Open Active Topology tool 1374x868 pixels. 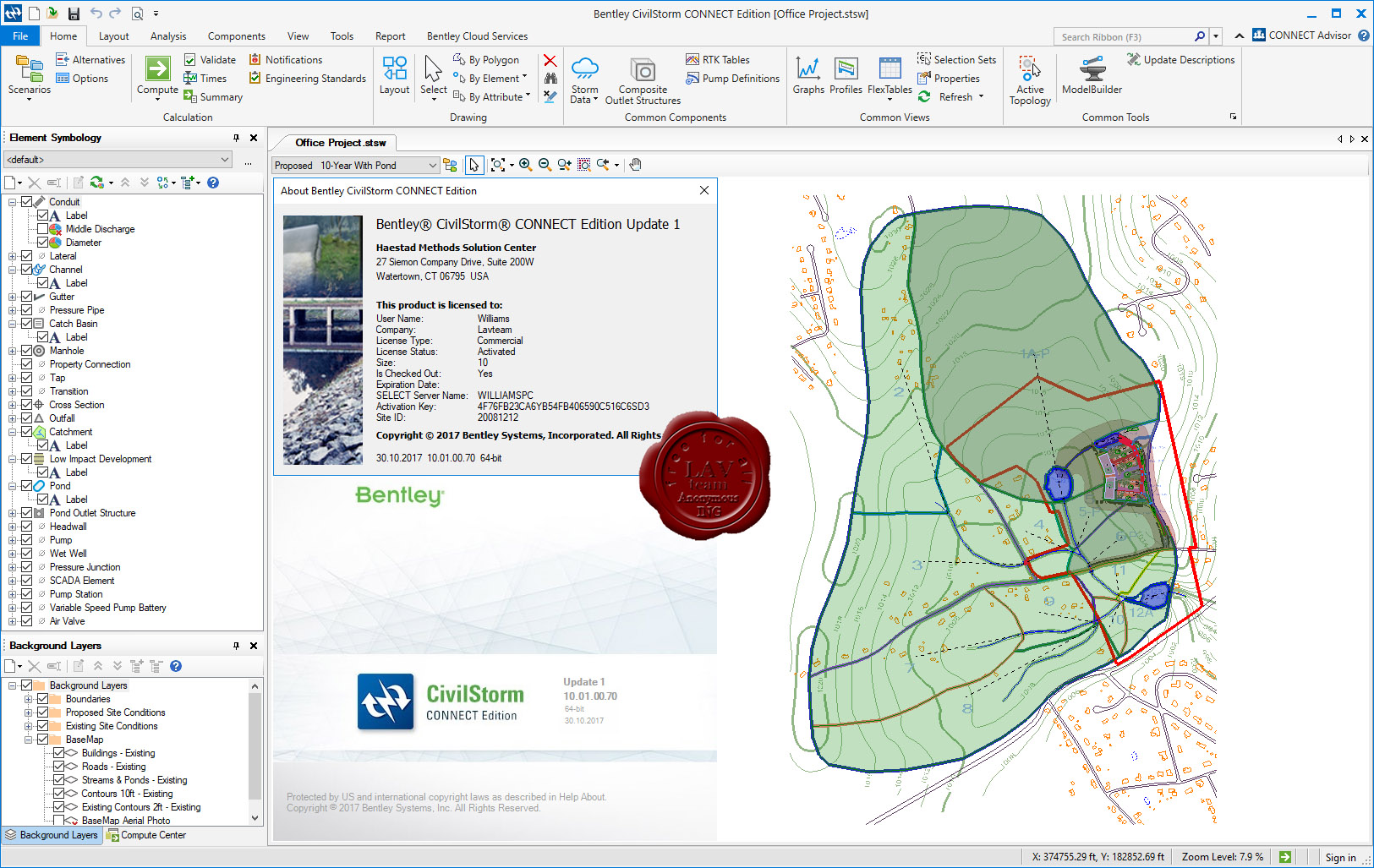(1030, 80)
